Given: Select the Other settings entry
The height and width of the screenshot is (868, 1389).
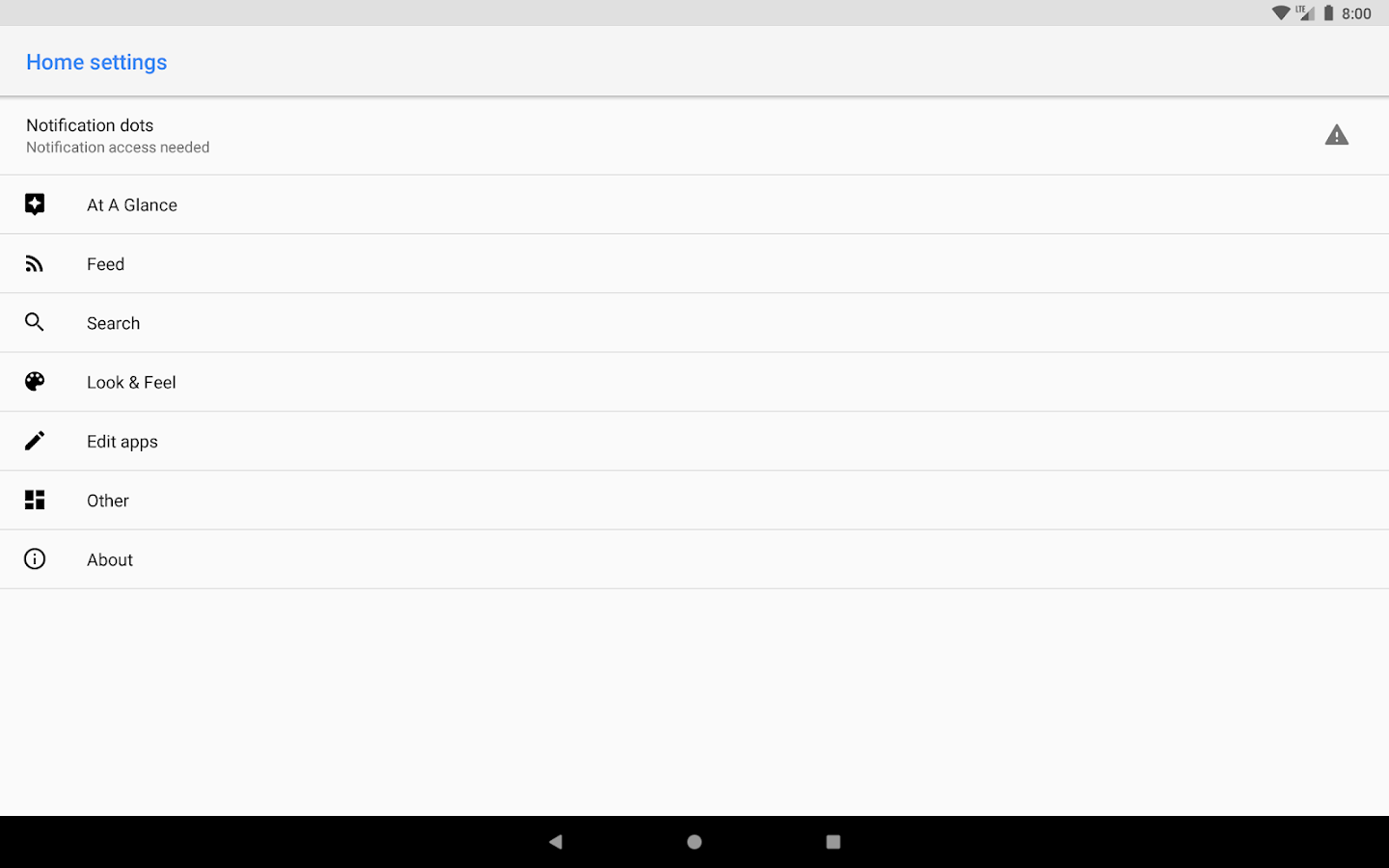Looking at the screenshot, I should [x=694, y=501].
